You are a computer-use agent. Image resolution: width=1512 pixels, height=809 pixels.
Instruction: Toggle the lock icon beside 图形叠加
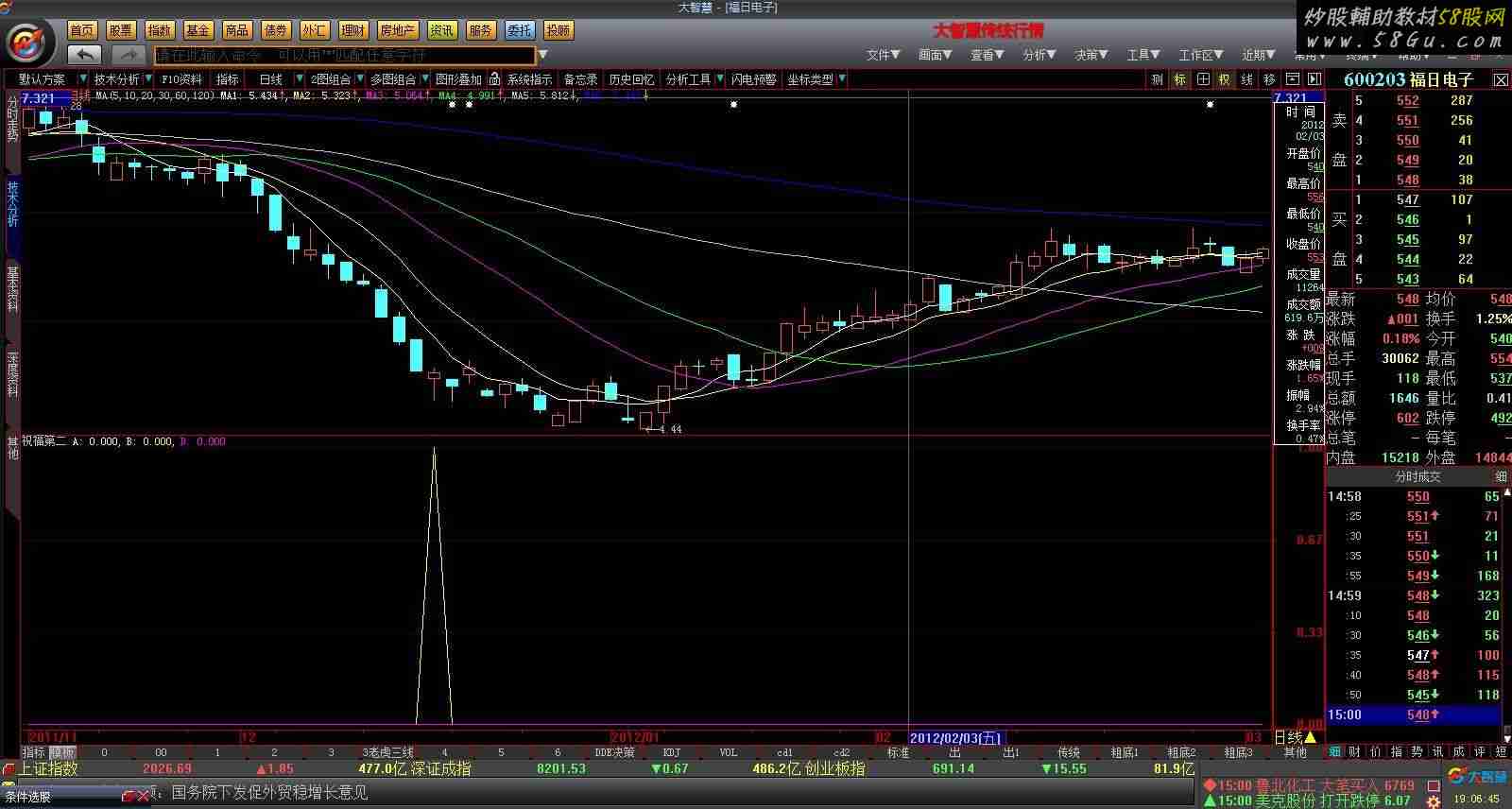[x=494, y=79]
